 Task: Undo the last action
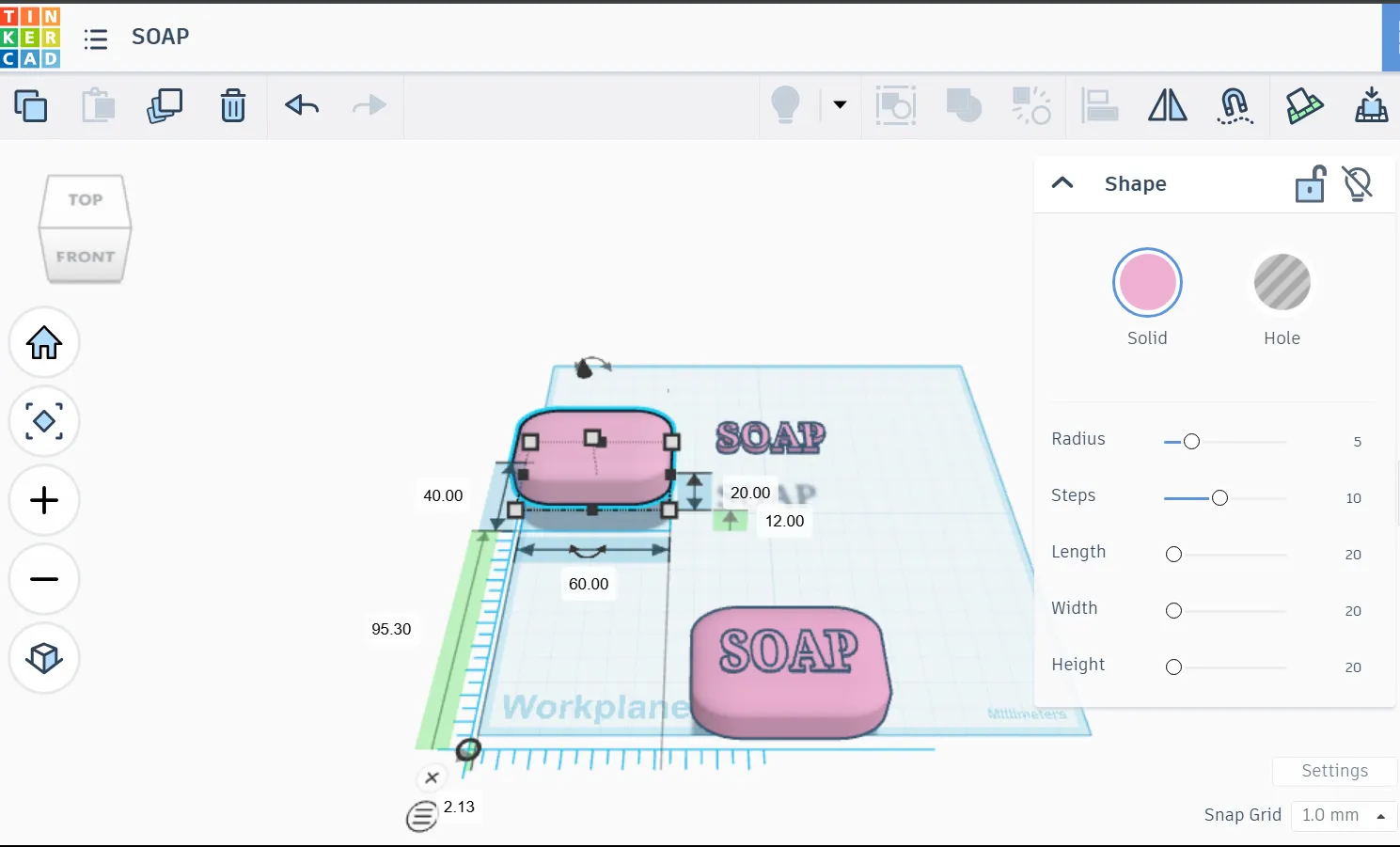[301, 106]
